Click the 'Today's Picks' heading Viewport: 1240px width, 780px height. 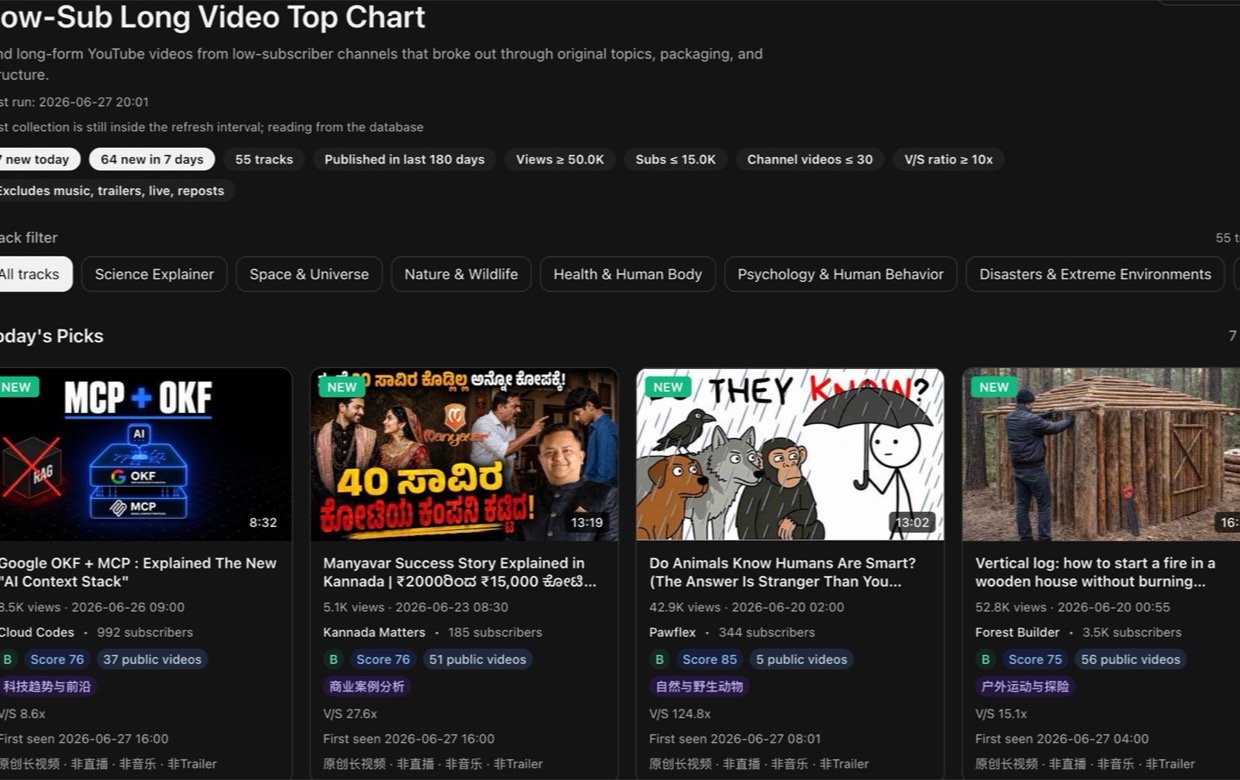(50, 336)
